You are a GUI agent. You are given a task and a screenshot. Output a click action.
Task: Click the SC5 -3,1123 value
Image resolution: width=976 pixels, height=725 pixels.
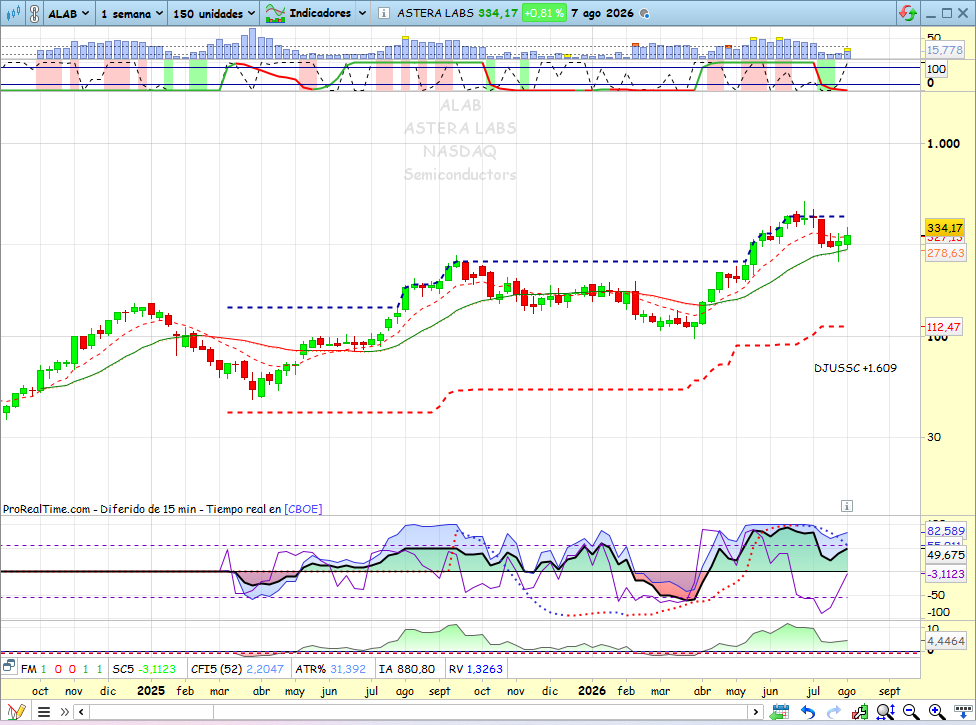click(x=144, y=669)
